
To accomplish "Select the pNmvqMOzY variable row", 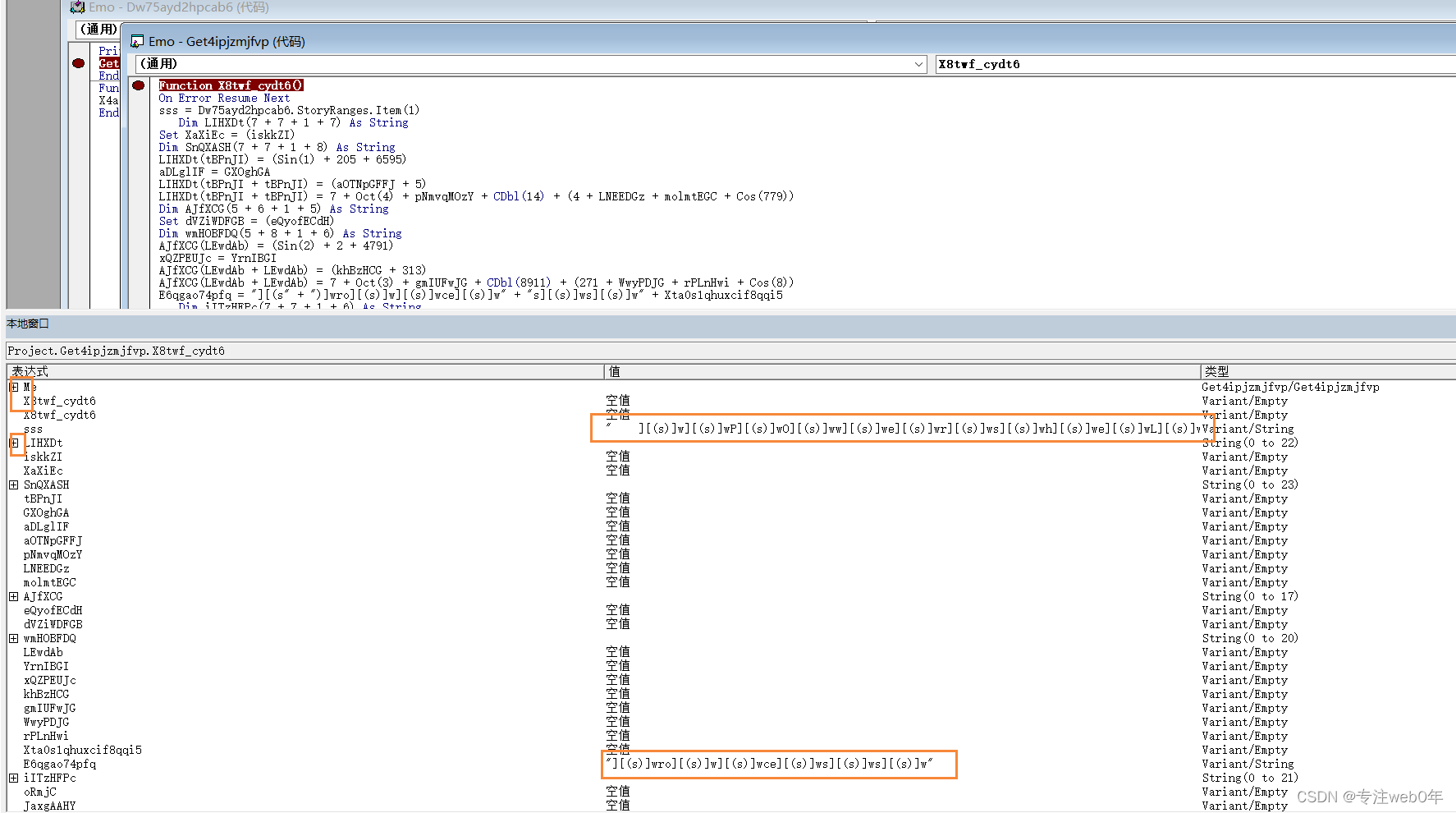I will 731,554.
